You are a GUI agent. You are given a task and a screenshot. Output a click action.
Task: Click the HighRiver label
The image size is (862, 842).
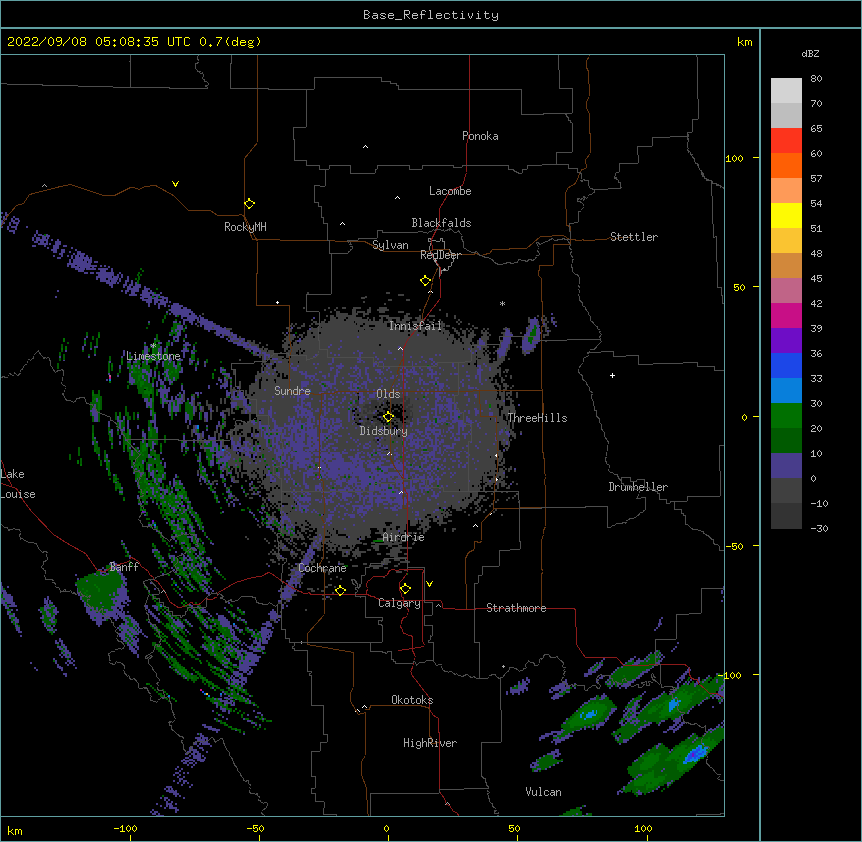[430, 743]
